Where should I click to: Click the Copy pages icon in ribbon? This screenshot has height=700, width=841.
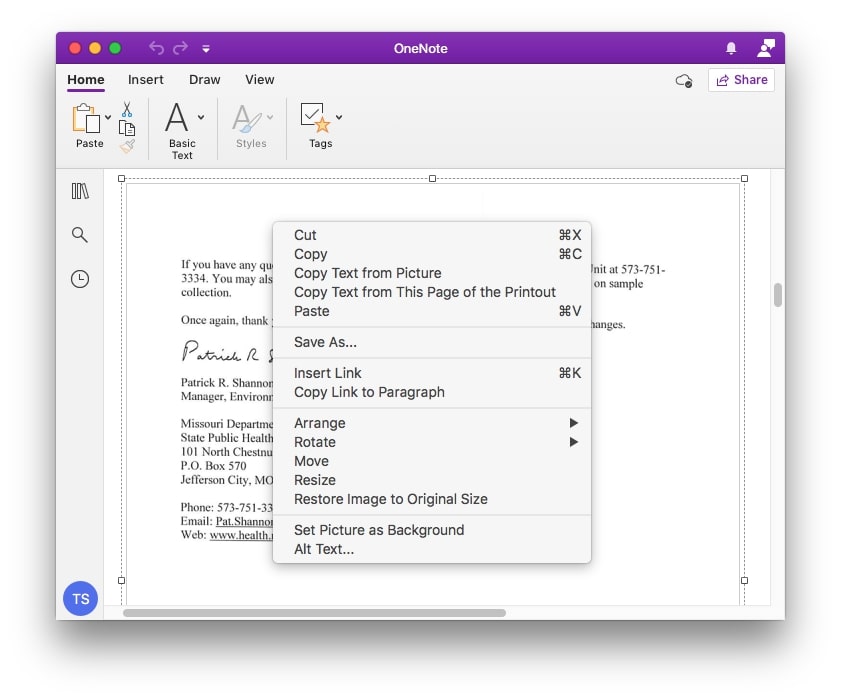coord(127,128)
